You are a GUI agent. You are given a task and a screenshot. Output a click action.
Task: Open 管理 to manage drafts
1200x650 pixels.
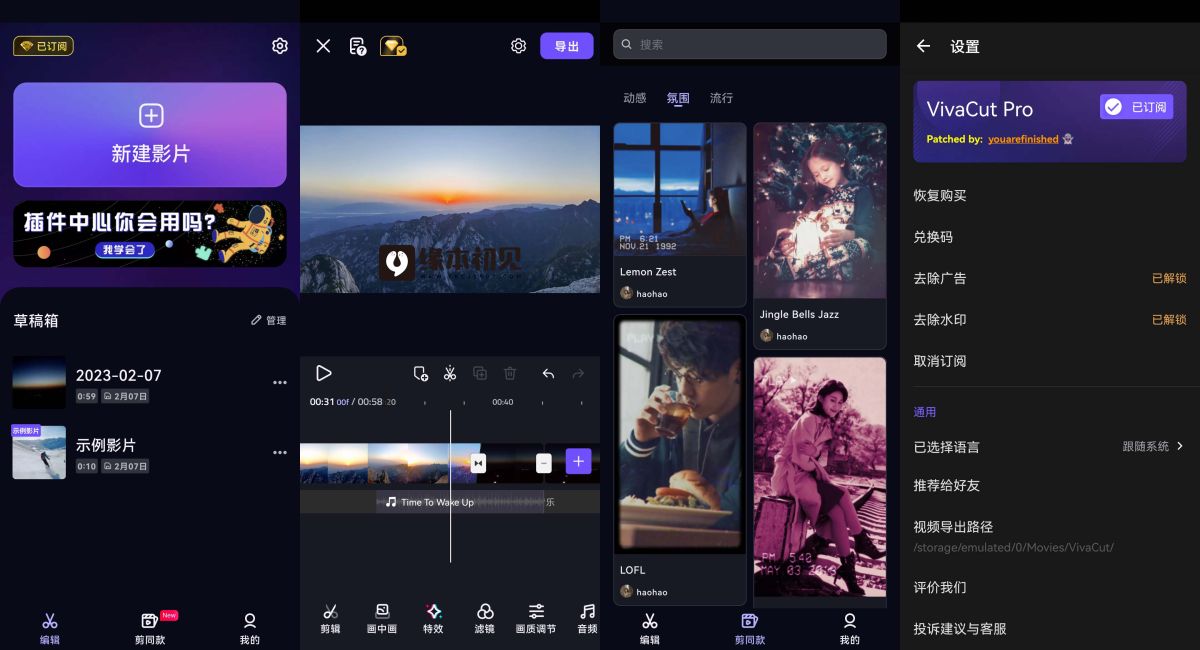click(x=268, y=321)
